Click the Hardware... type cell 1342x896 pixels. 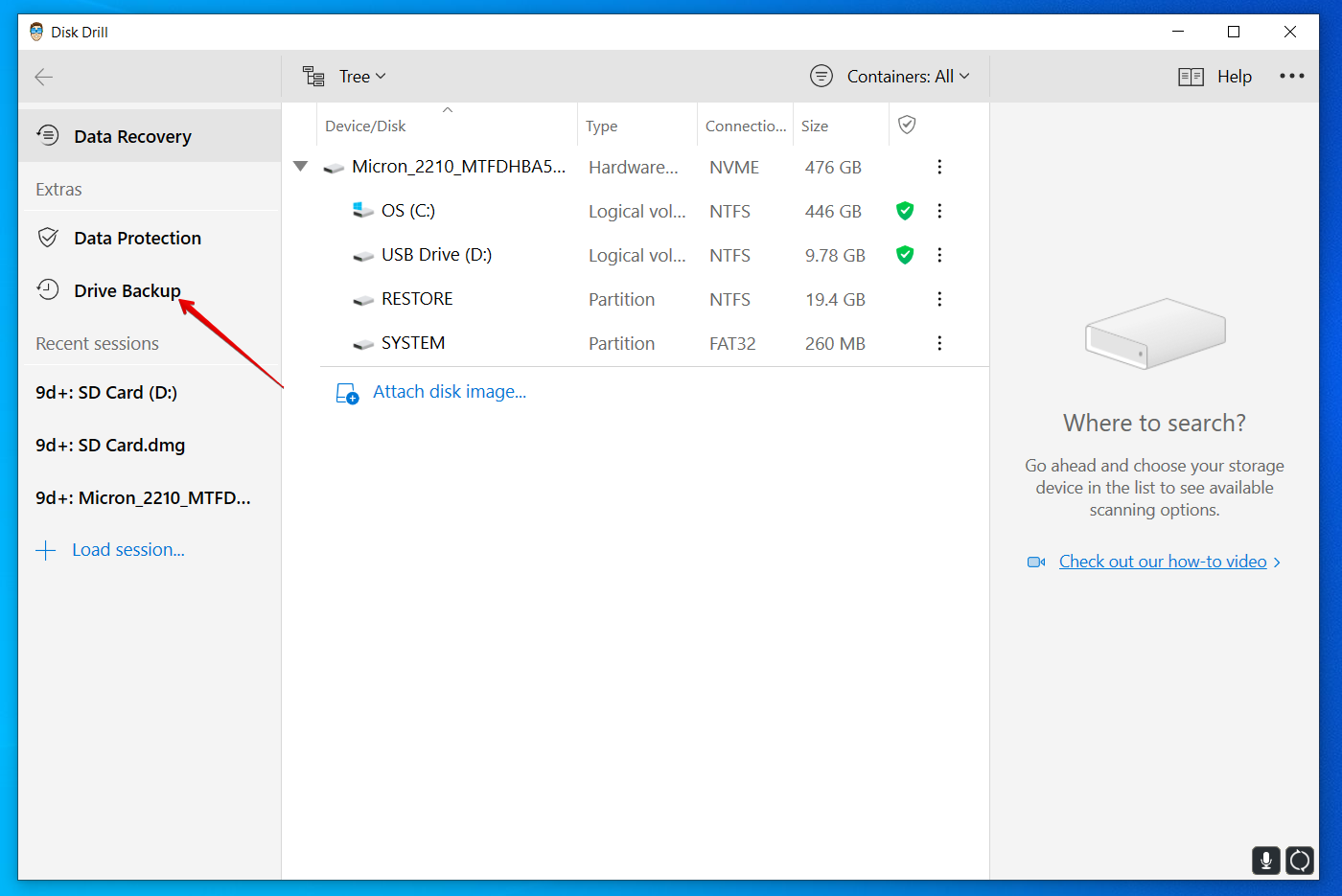point(634,167)
